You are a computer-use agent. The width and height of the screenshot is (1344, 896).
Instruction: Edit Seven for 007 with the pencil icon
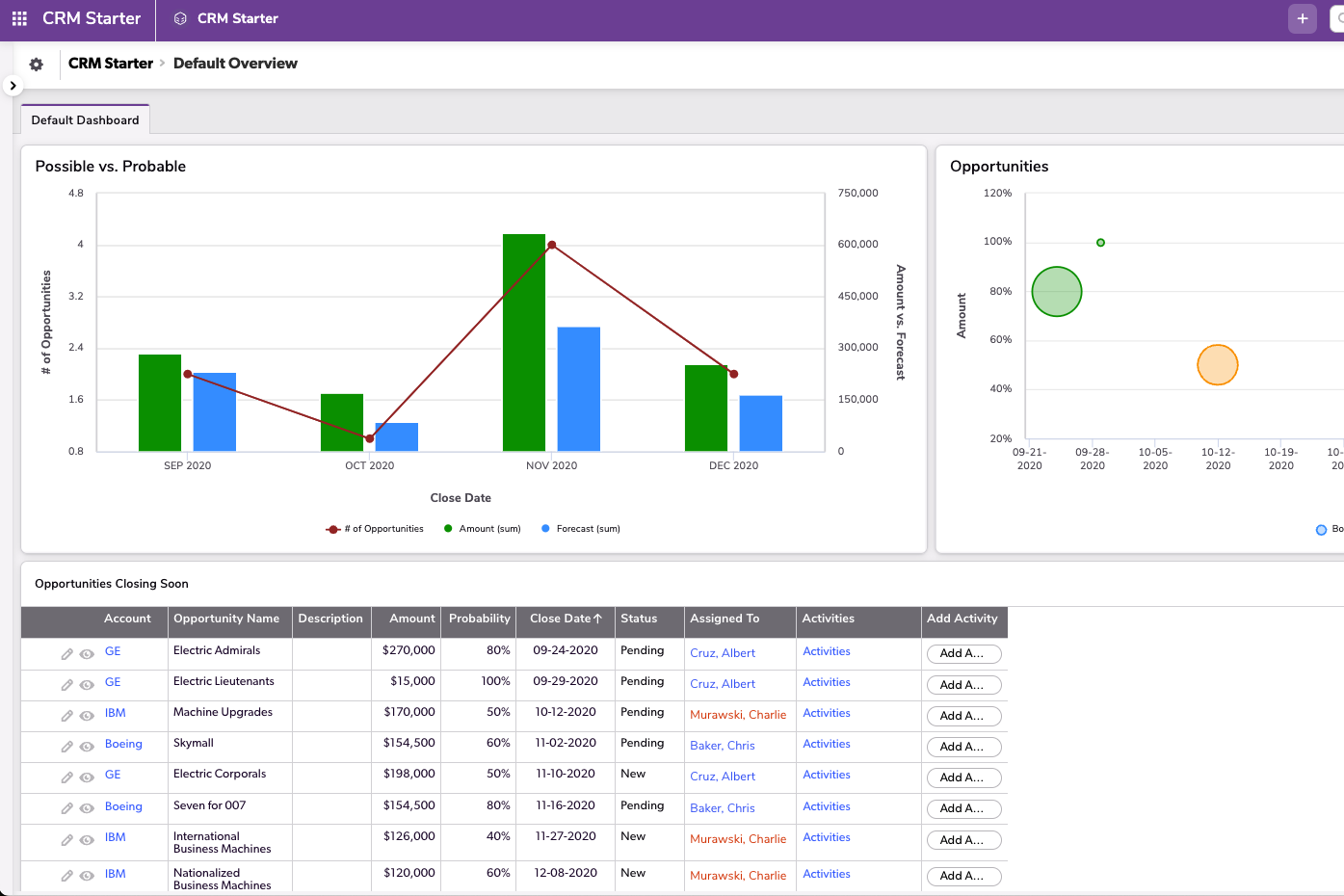pyautogui.click(x=66, y=807)
